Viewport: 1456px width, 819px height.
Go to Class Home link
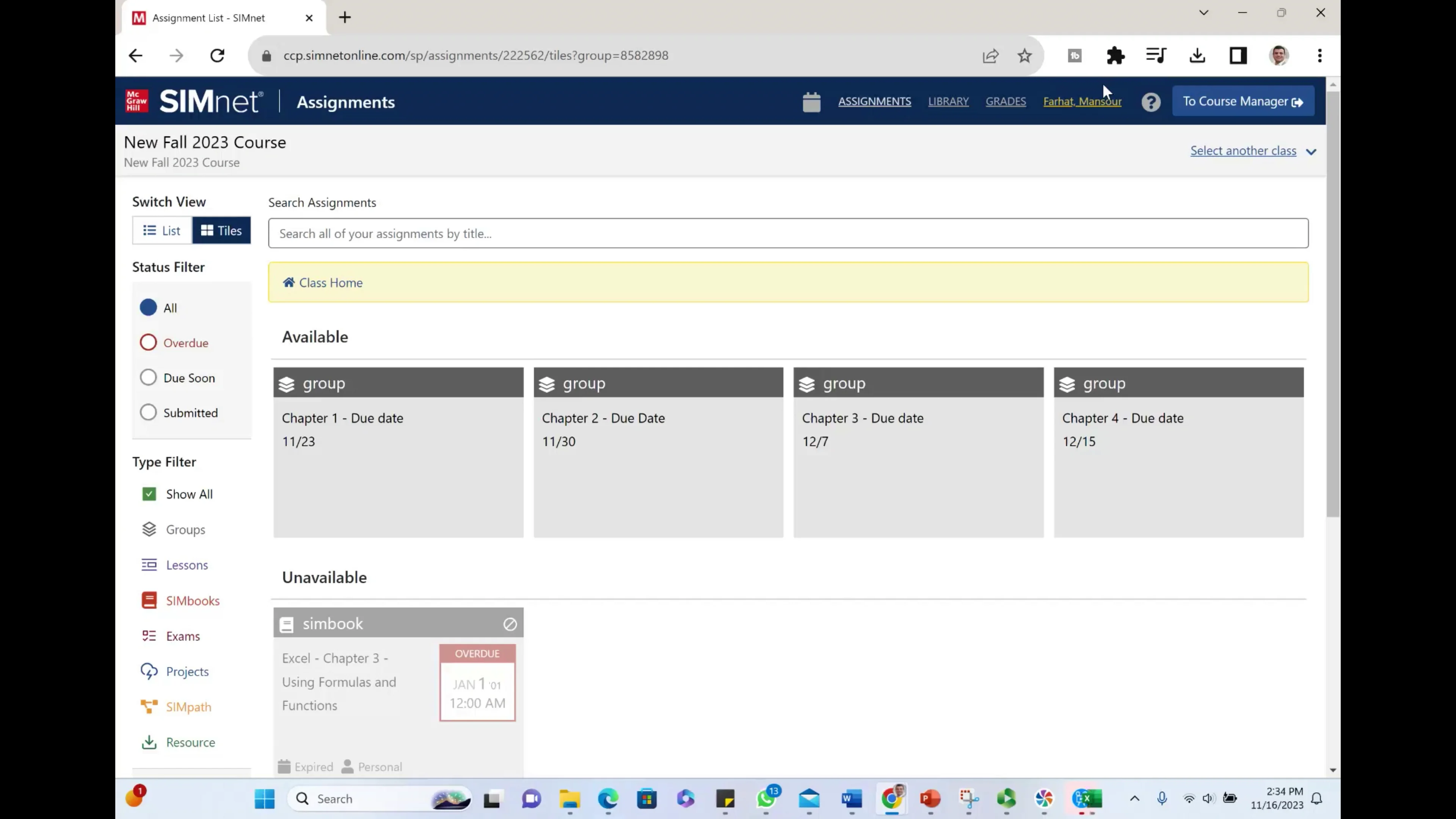tap(323, 282)
